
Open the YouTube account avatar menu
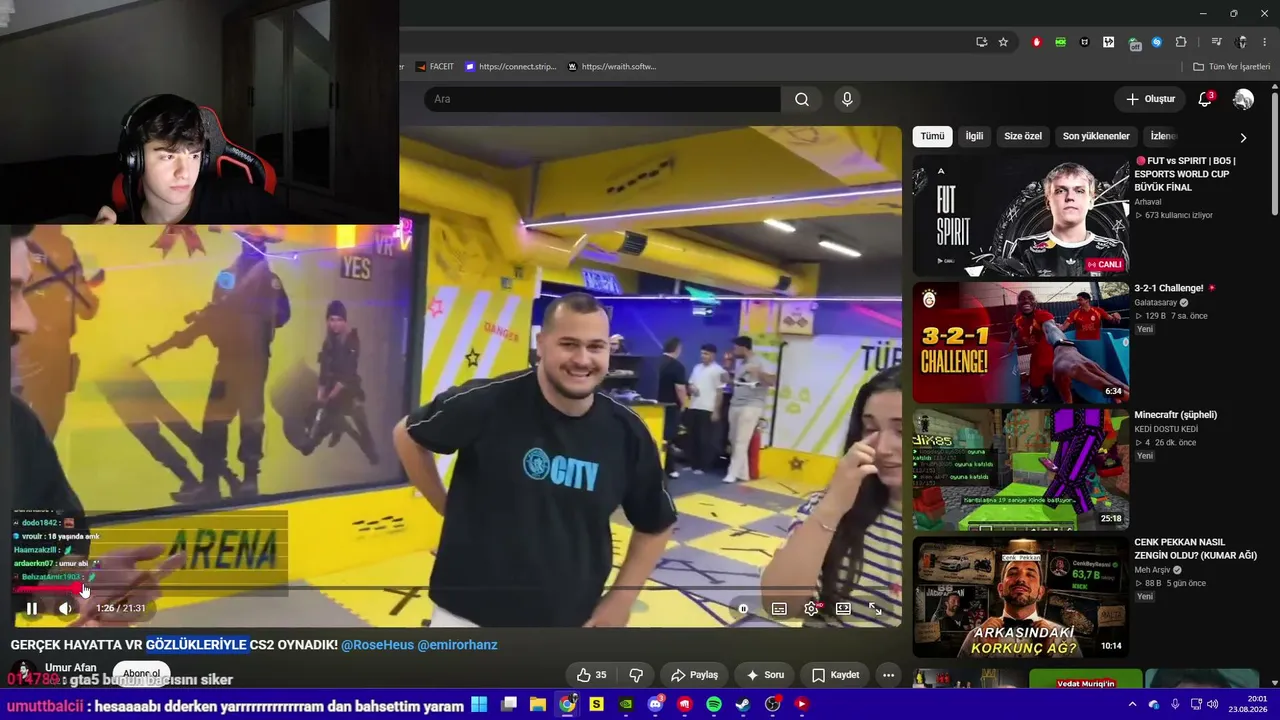(x=1243, y=99)
